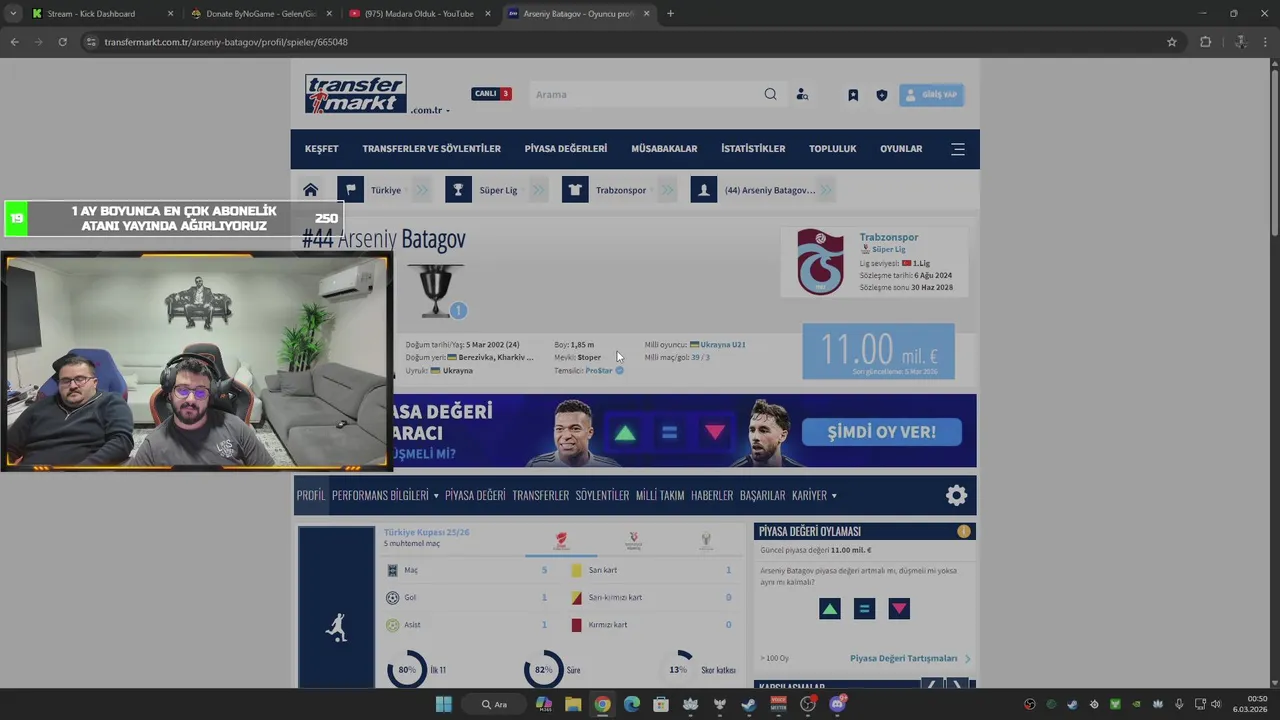The height and width of the screenshot is (720, 1280).
Task: Open the settings gear icon
Action: [x=957, y=495]
